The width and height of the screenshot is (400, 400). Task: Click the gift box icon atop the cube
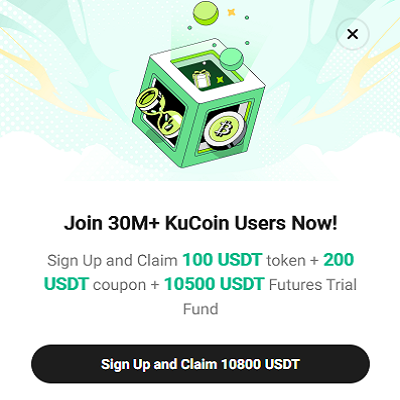point(200,79)
